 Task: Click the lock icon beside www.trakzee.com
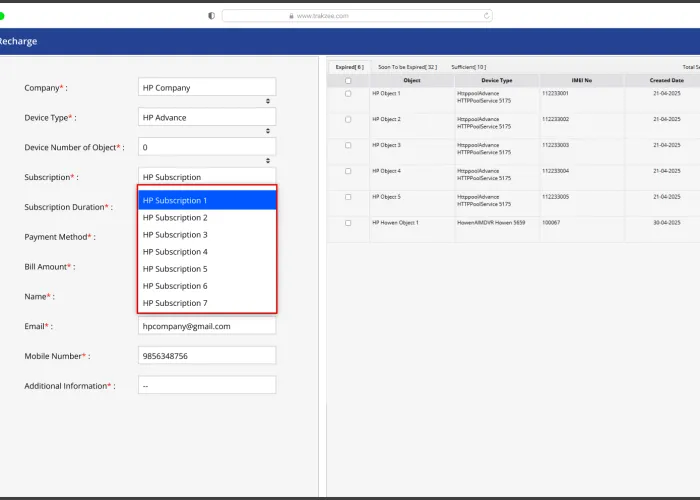point(290,16)
